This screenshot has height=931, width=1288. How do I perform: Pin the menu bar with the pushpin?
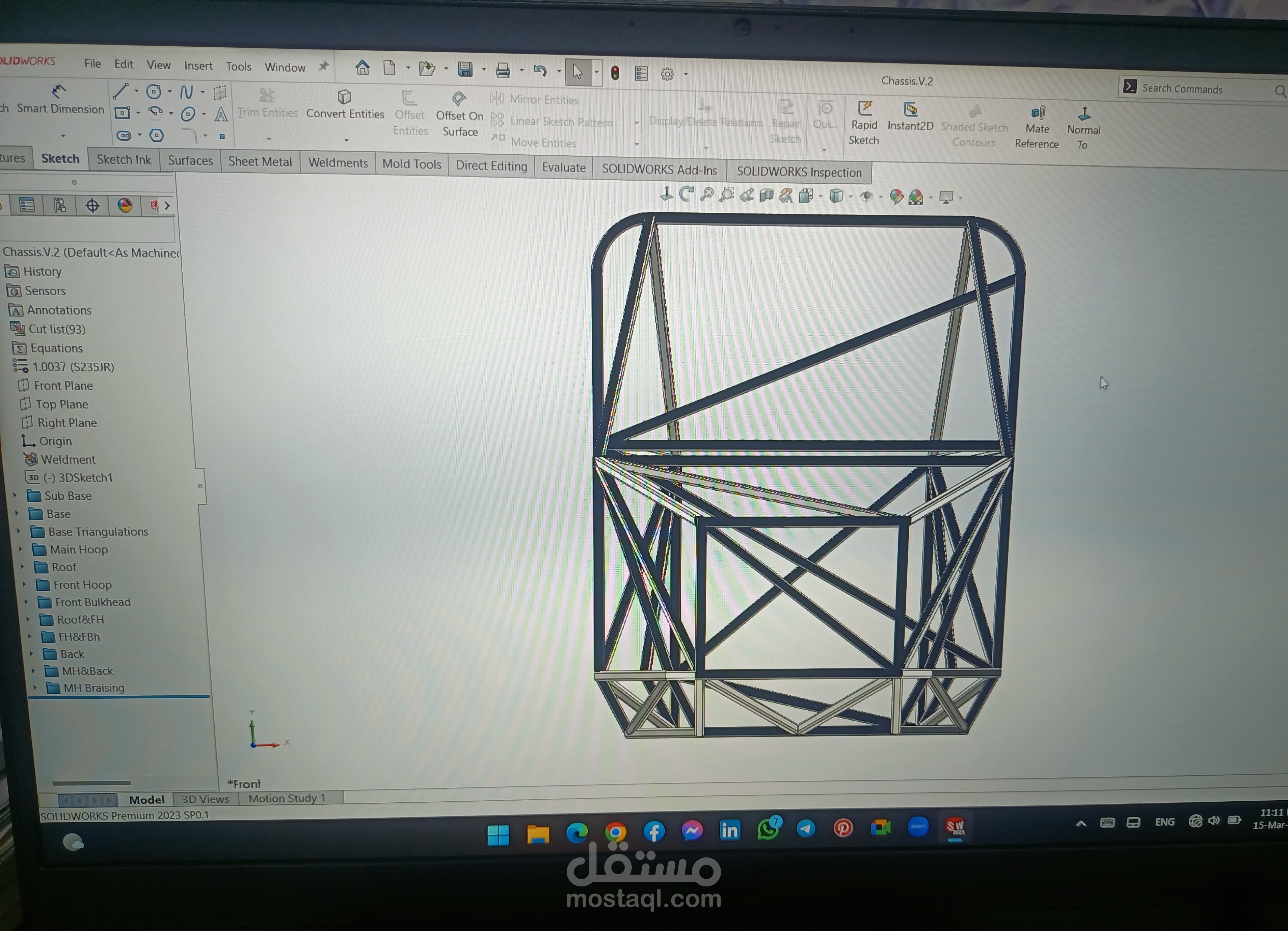pos(323,67)
